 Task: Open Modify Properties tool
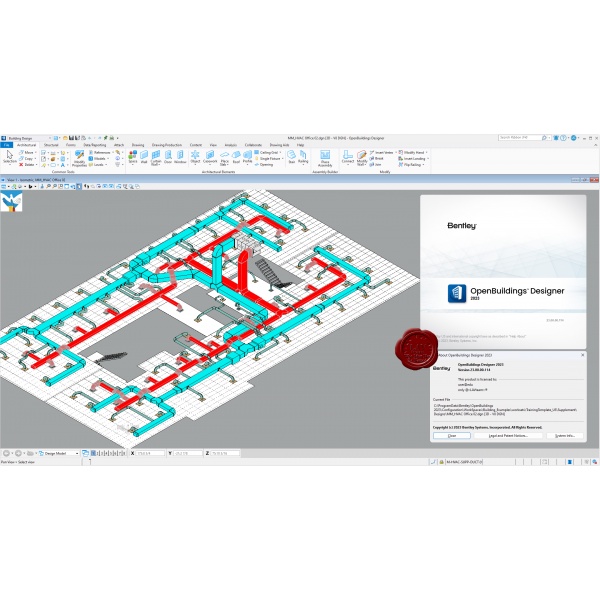pyautogui.click(x=79, y=158)
